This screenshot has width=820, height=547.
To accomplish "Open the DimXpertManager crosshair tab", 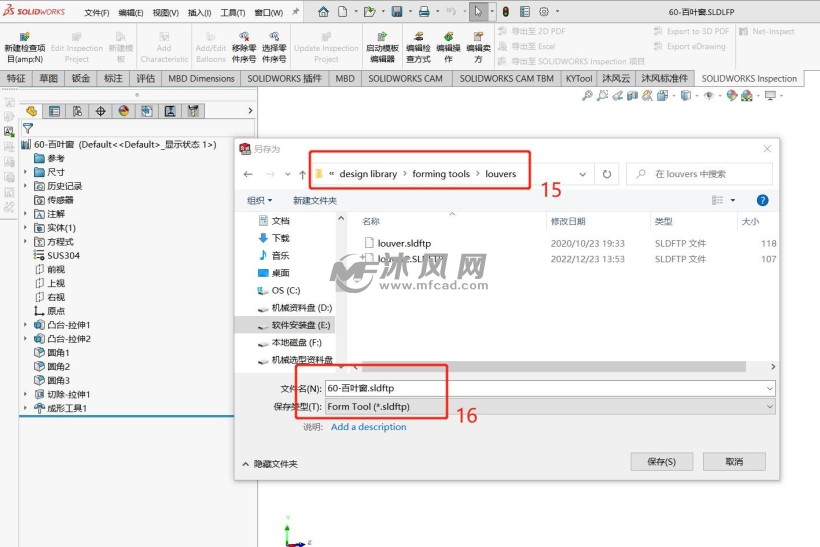I will (x=100, y=111).
